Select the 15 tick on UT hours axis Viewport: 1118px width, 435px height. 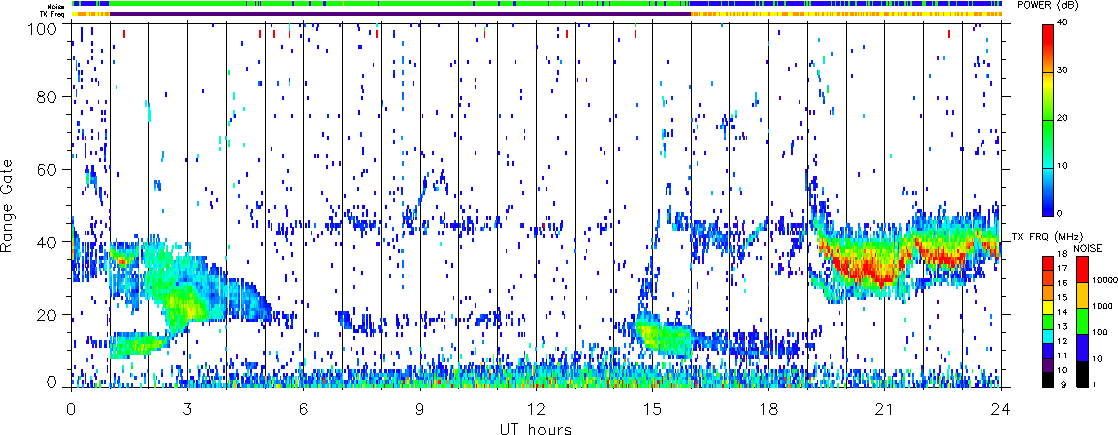652,409
